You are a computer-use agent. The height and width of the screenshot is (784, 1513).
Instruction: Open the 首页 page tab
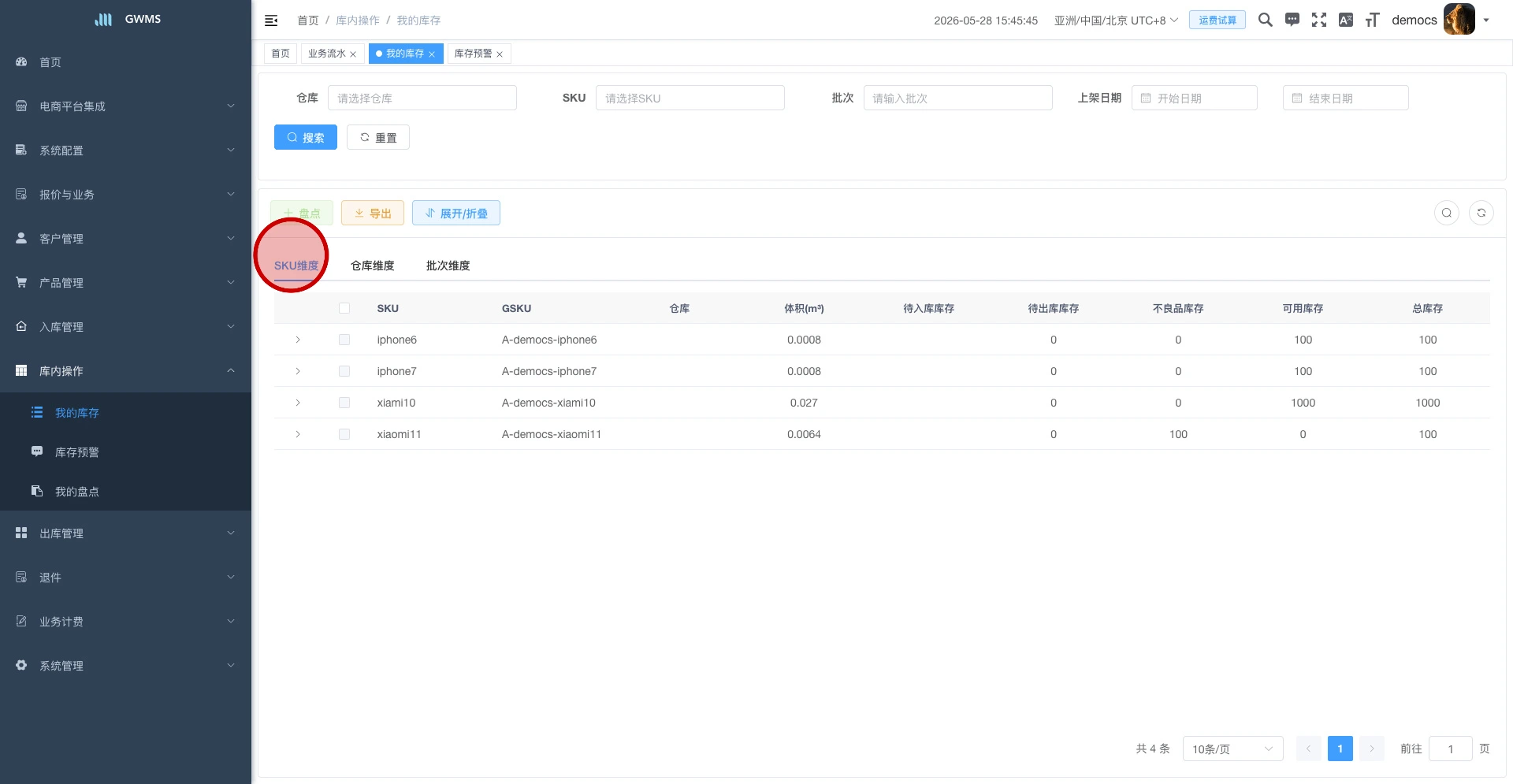[x=281, y=54]
